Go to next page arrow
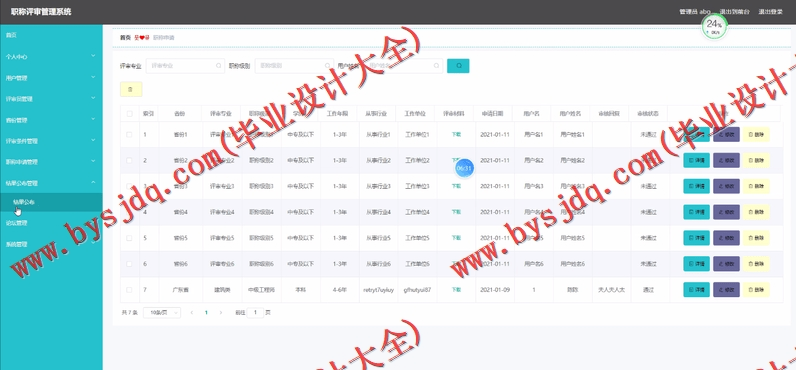Viewport: 796px width, 370px height. pyautogui.click(x=220, y=313)
